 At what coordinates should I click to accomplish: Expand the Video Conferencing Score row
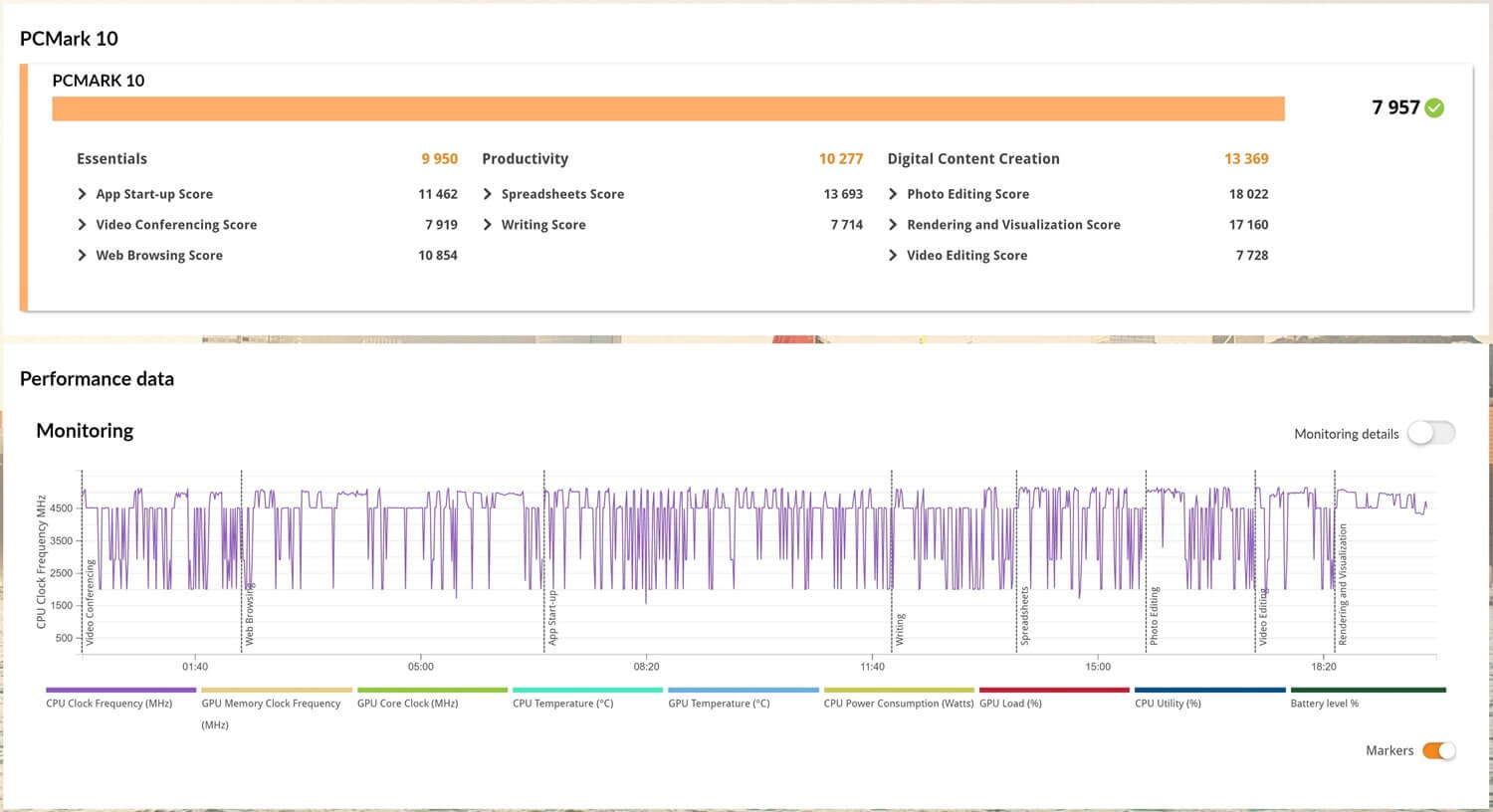82,225
